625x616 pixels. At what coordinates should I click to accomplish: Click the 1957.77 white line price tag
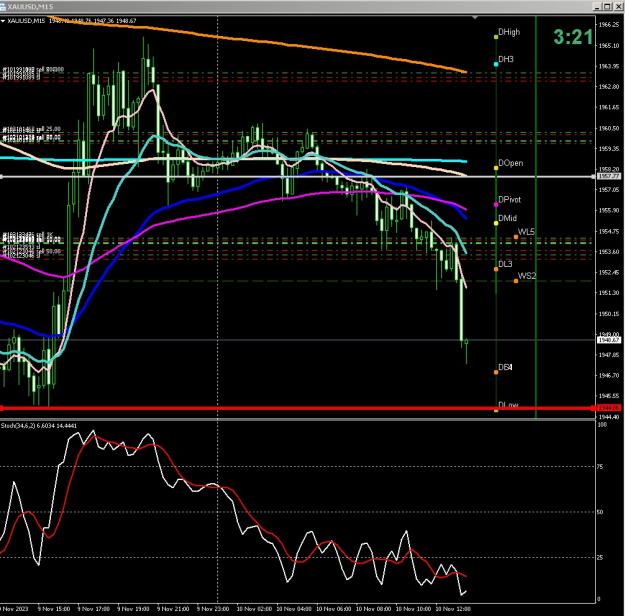[x=609, y=176]
